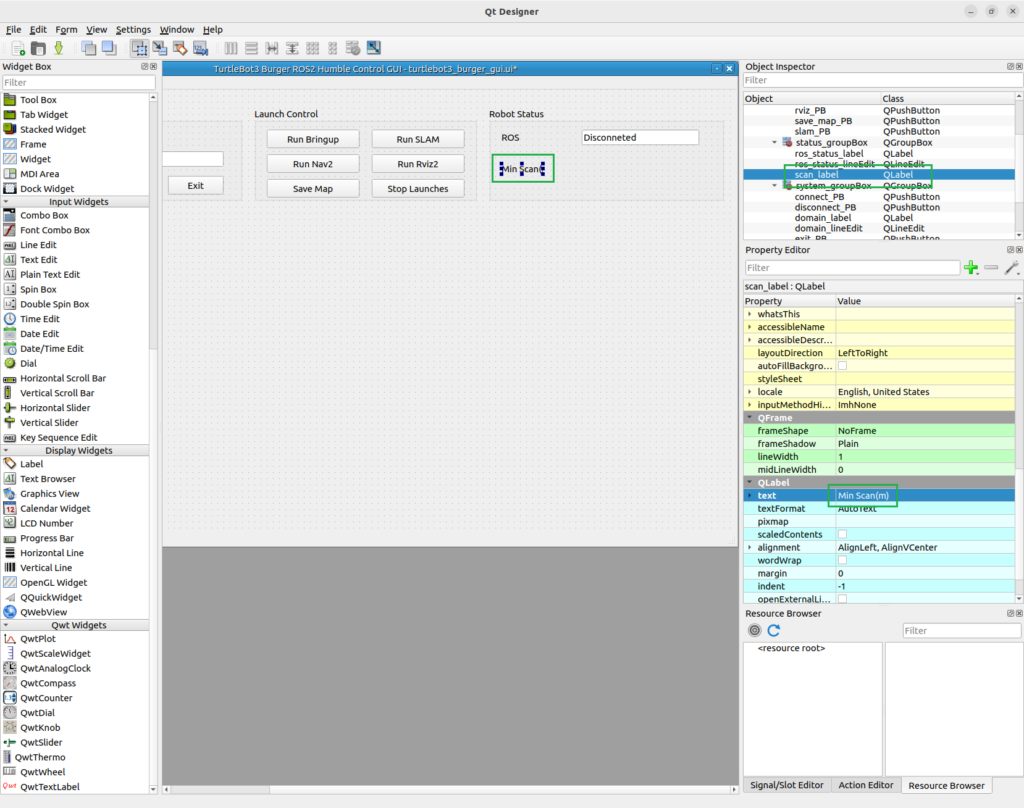
Task: Click the Send to Back toolbar icon
Action: (89, 48)
